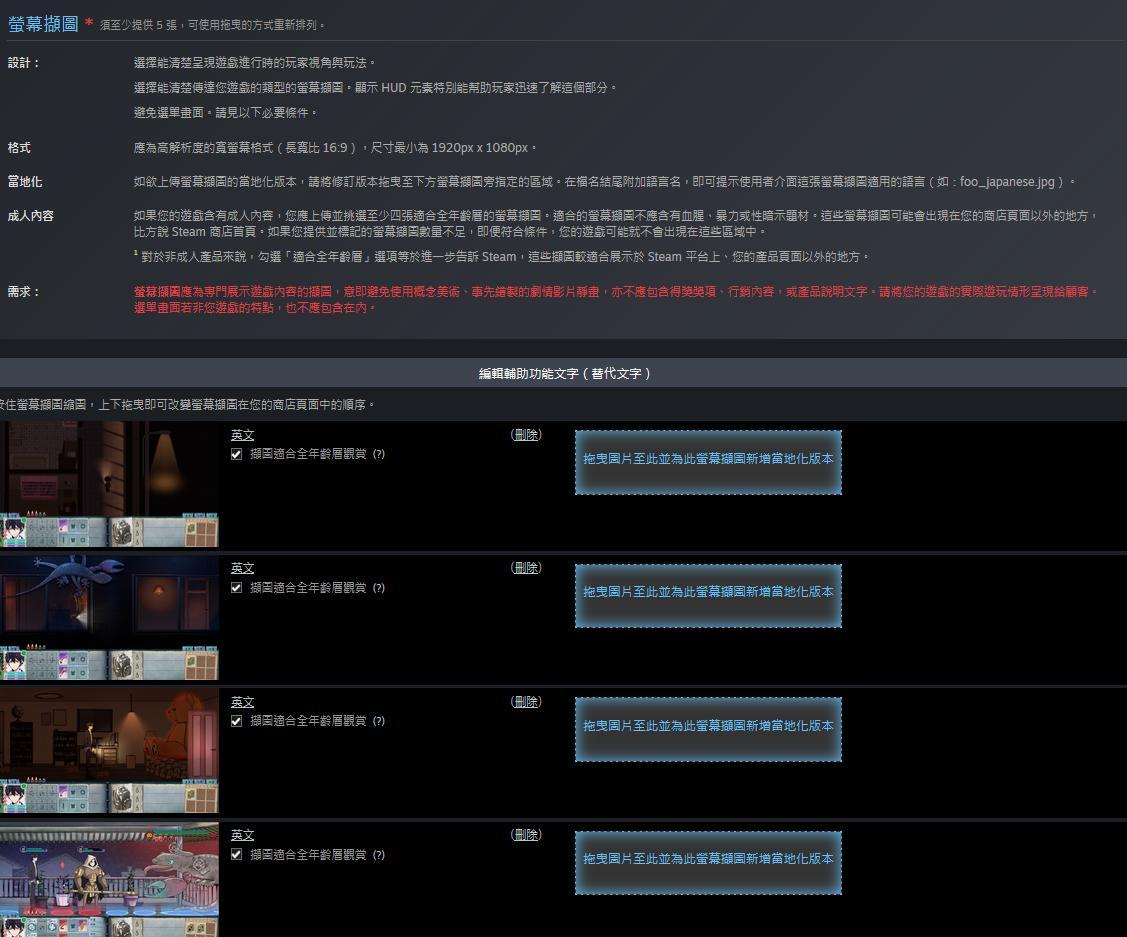Select the dark hallway lamp screenshot thumbnail
This screenshot has width=1127, height=937.
click(x=109, y=484)
